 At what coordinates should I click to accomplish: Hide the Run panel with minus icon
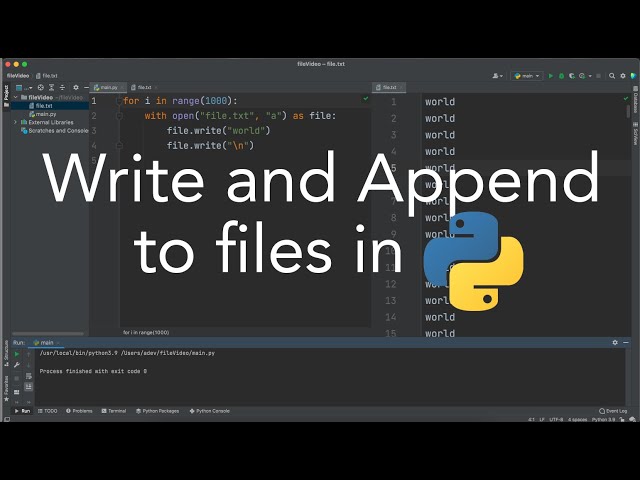pos(626,342)
